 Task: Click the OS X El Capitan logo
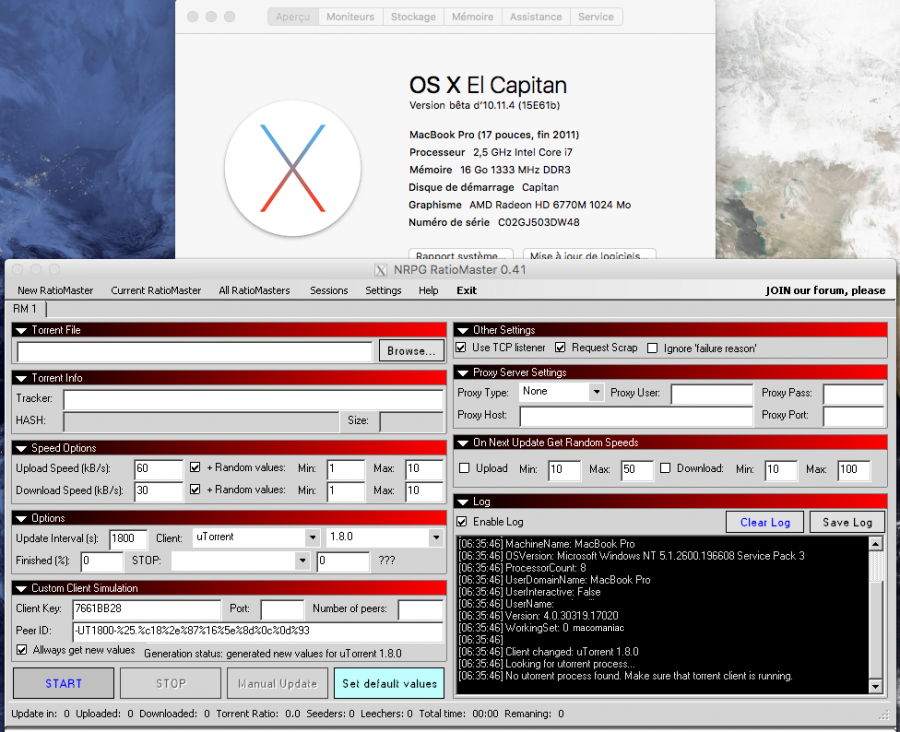point(293,168)
